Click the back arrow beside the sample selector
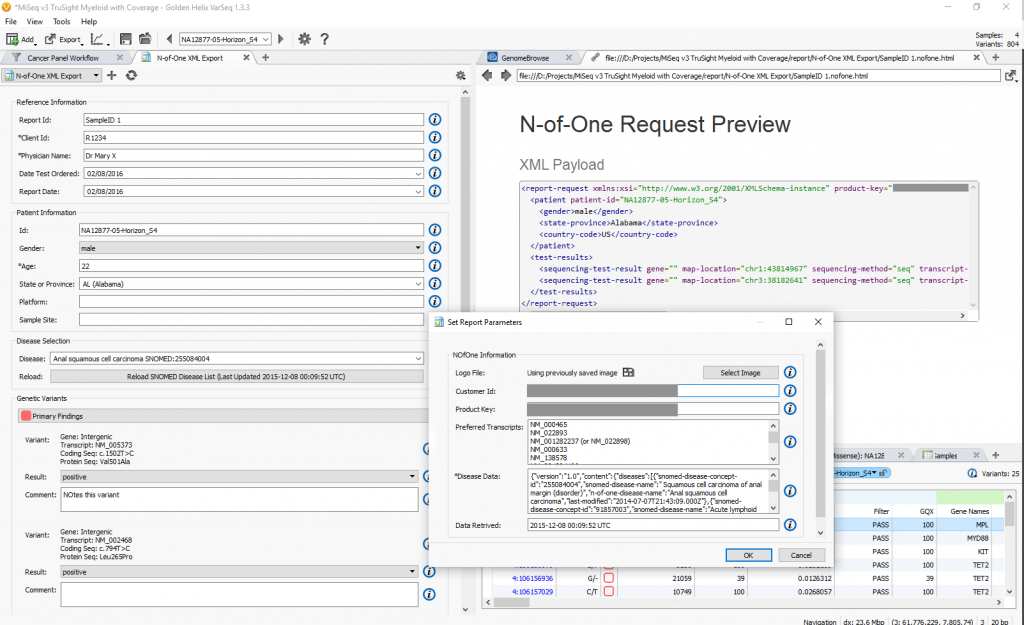Image resolution: width=1024 pixels, height=625 pixels. [x=171, y=38]
